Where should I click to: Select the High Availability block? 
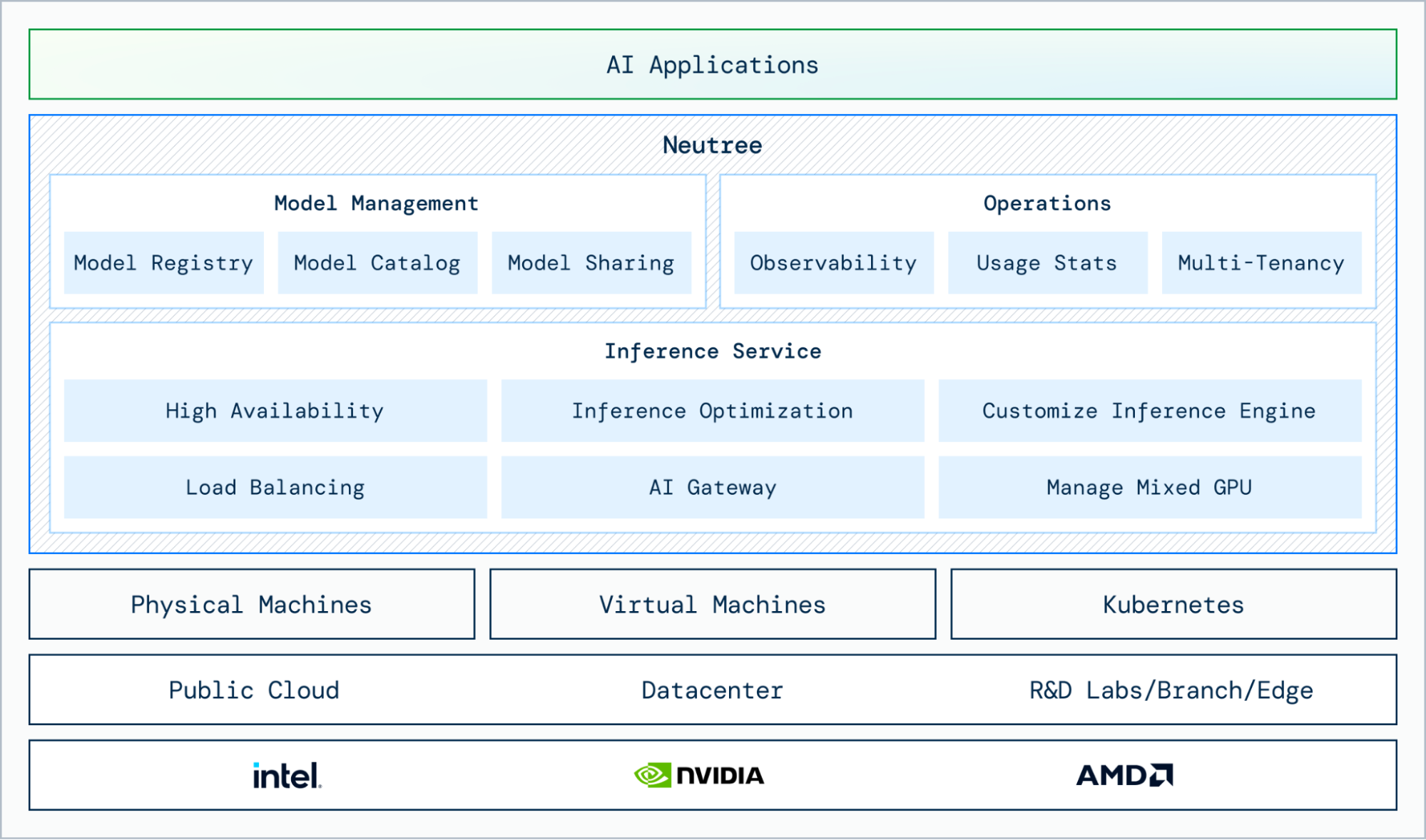[275, 411]
